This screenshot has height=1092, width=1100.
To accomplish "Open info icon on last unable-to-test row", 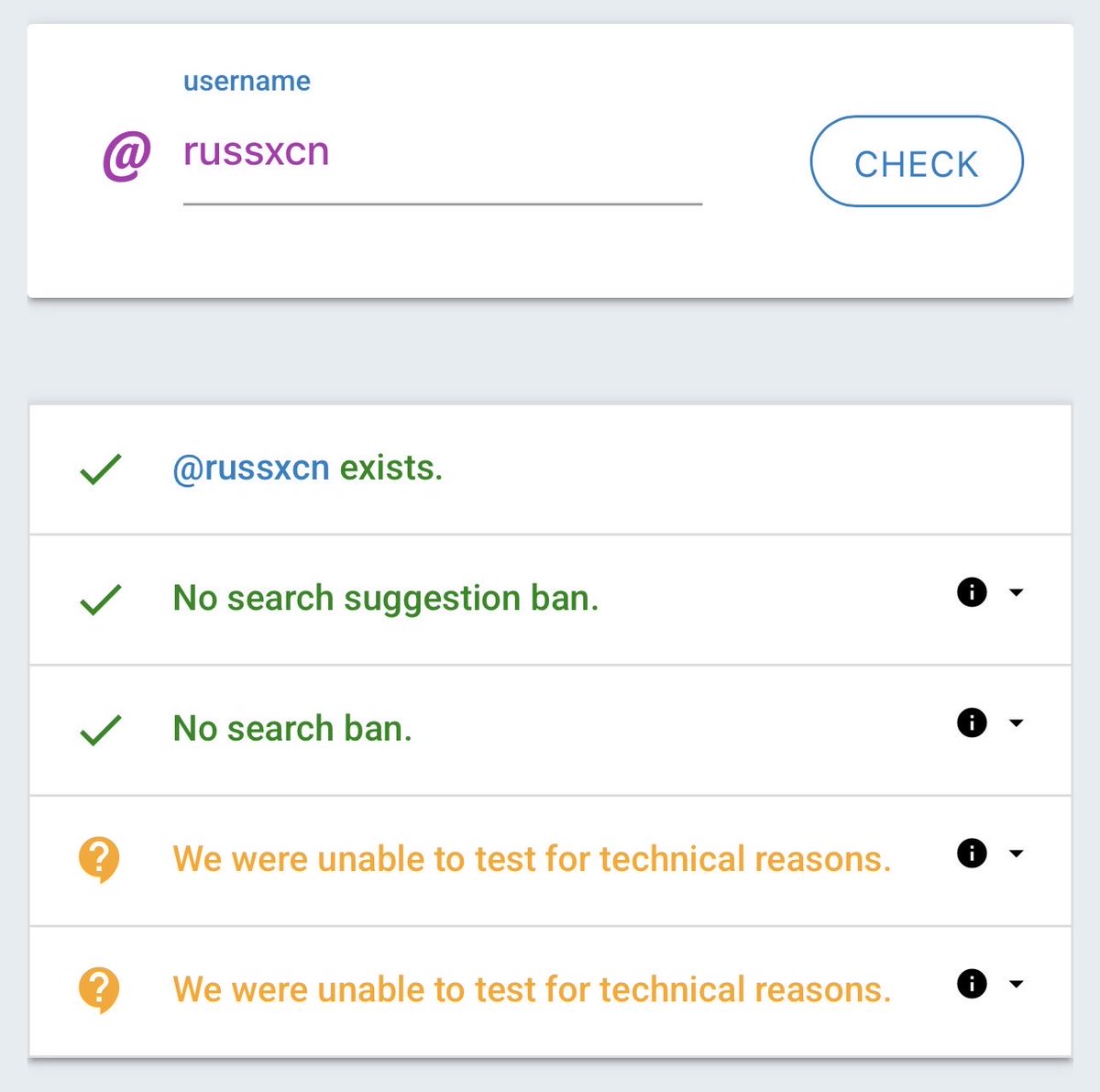I will [972, 984].
